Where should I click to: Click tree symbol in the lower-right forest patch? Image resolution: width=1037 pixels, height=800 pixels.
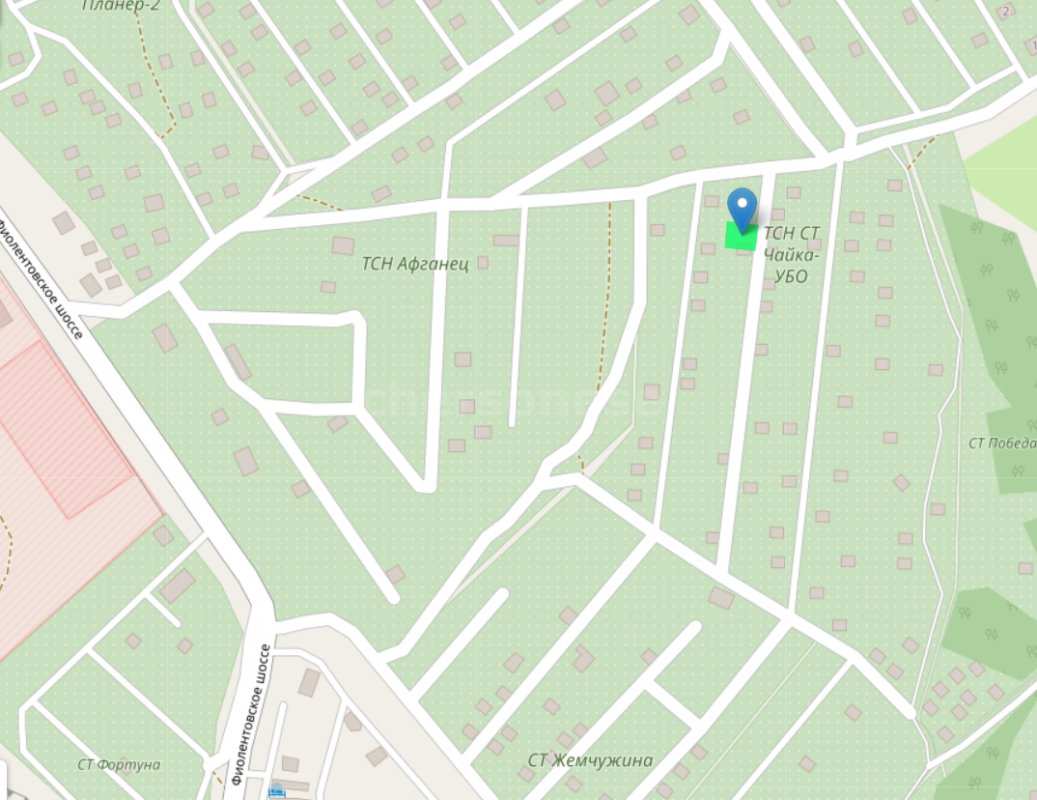[991, 634]
